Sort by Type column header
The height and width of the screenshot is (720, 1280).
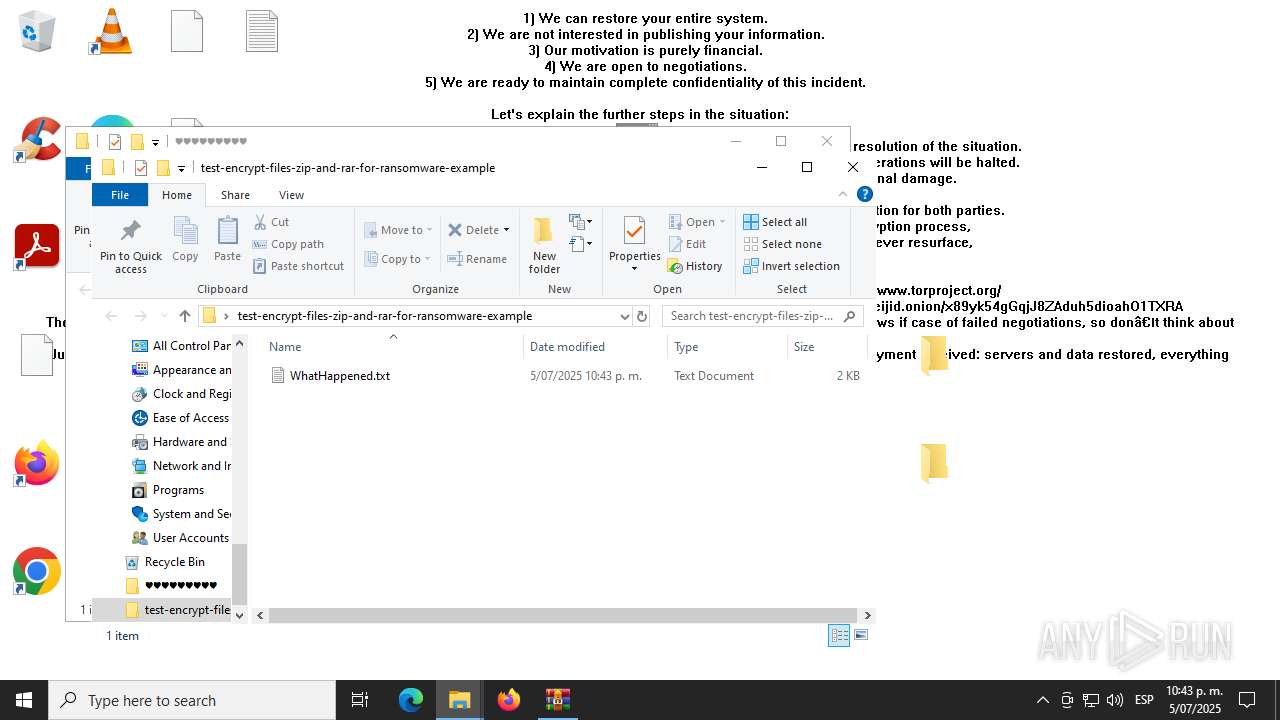tap(727, 347)
